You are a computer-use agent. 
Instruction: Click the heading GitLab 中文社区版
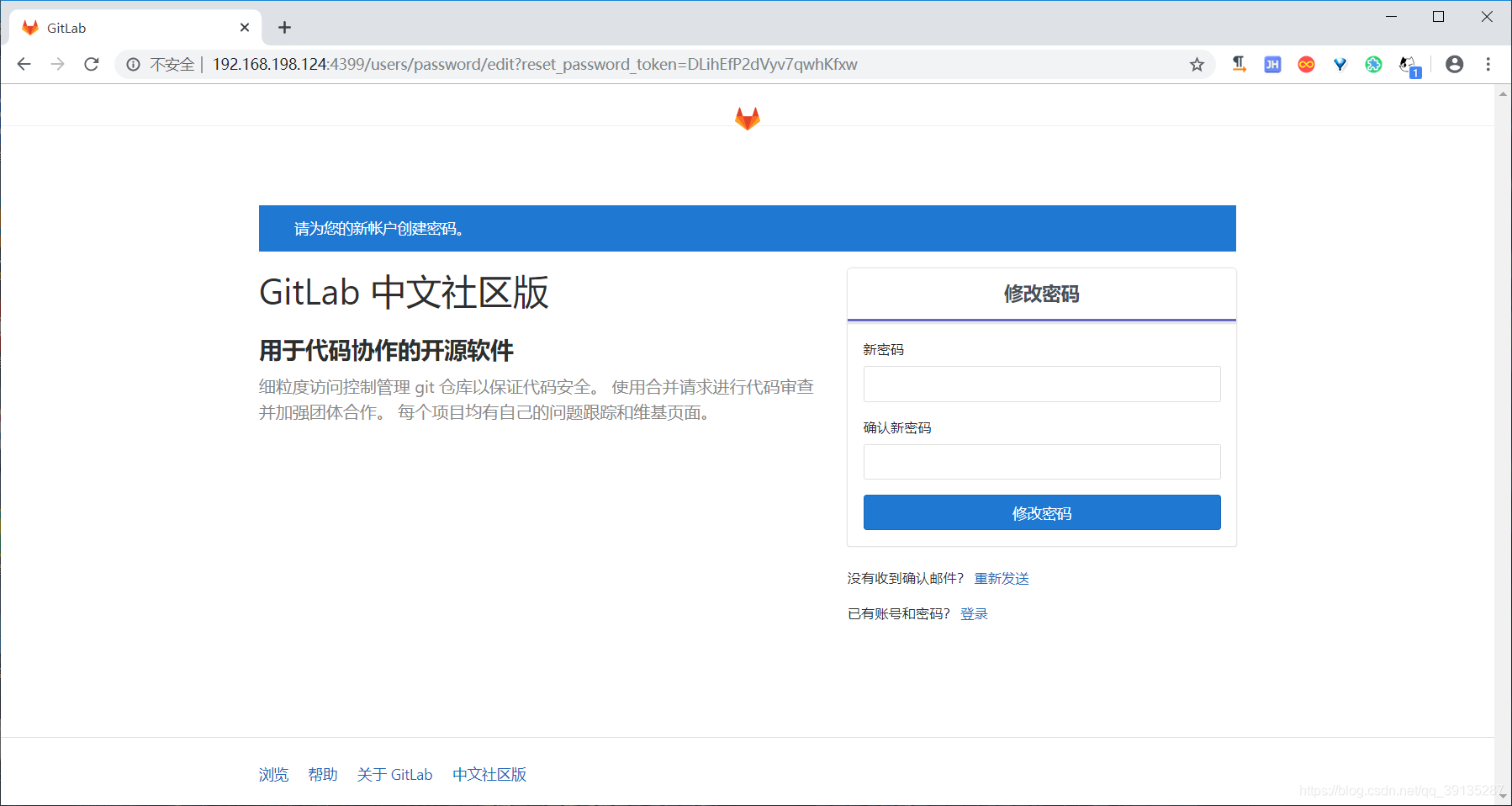point(404,293)
